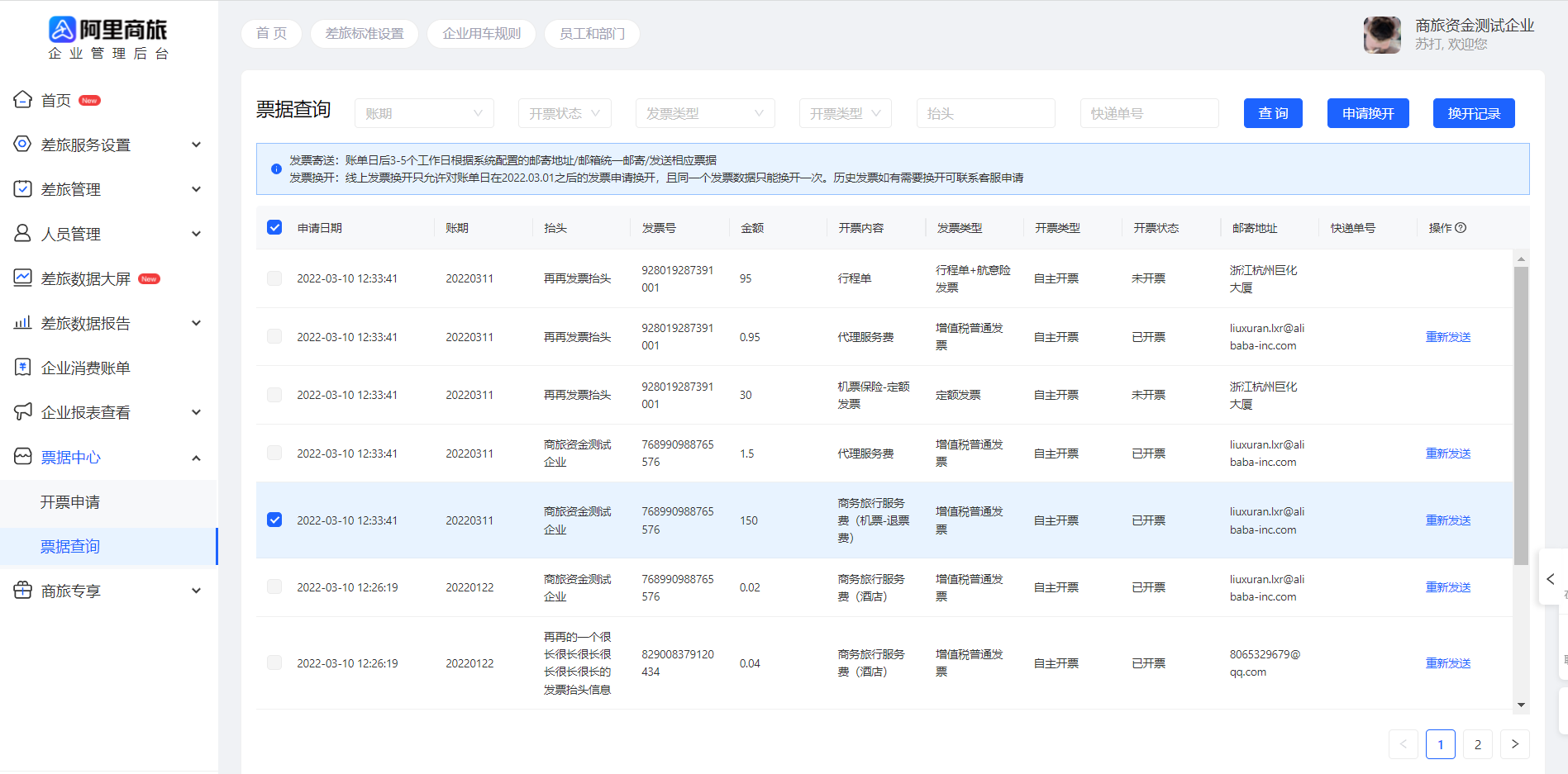Click the 抬头 input field
The image size is (1568, 774).
985,113
